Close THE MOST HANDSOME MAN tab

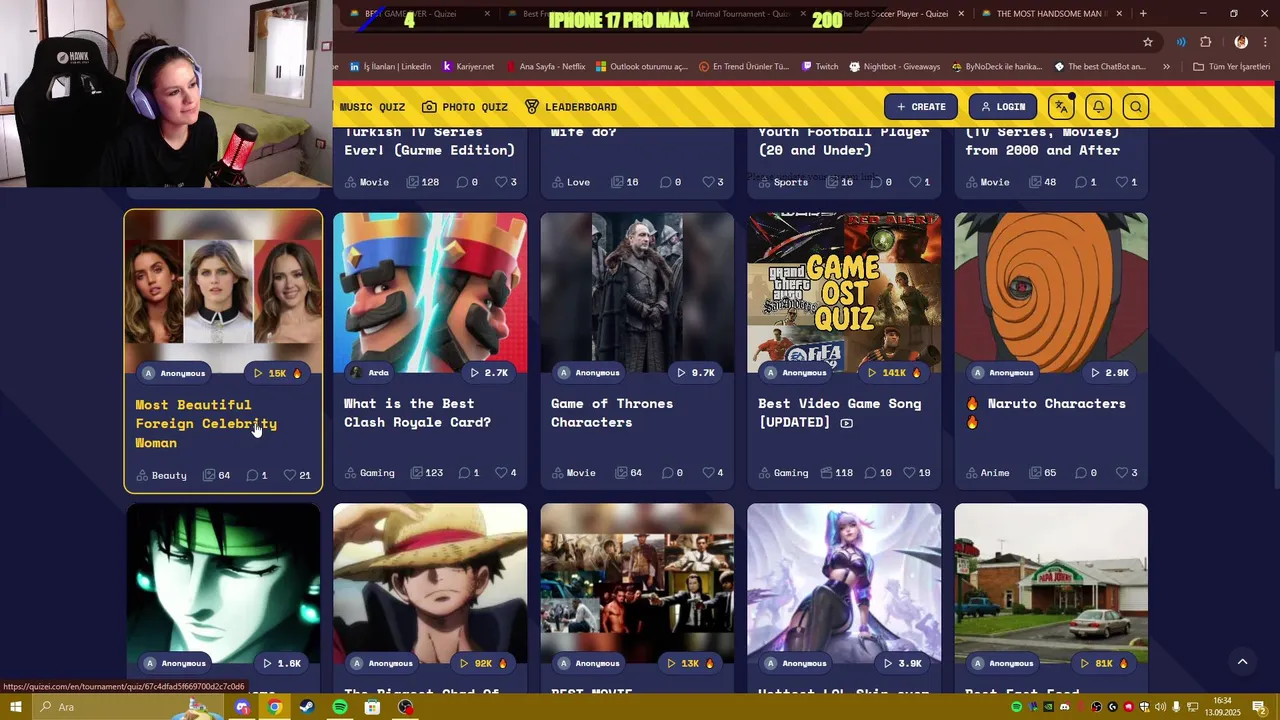tap(1119, 14)
